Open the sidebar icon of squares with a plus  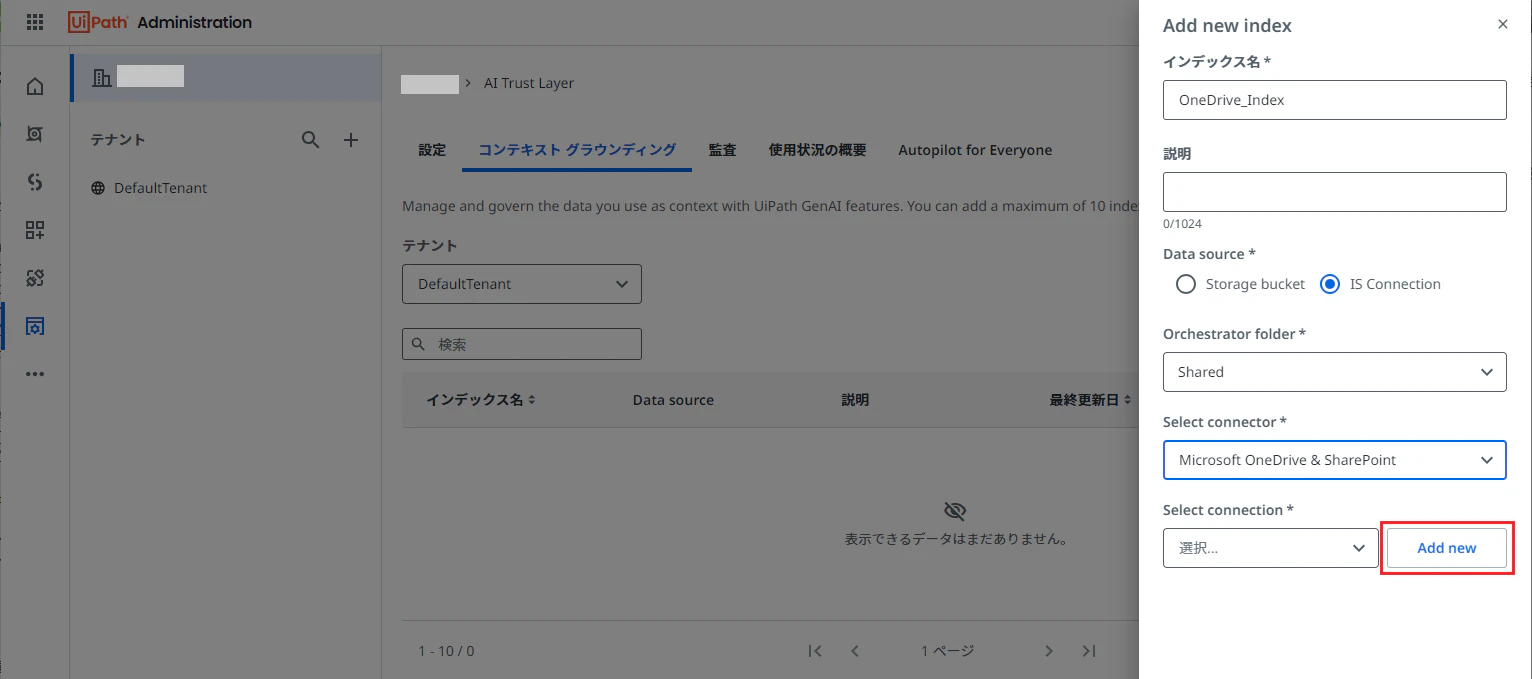(x=35, y=230)
